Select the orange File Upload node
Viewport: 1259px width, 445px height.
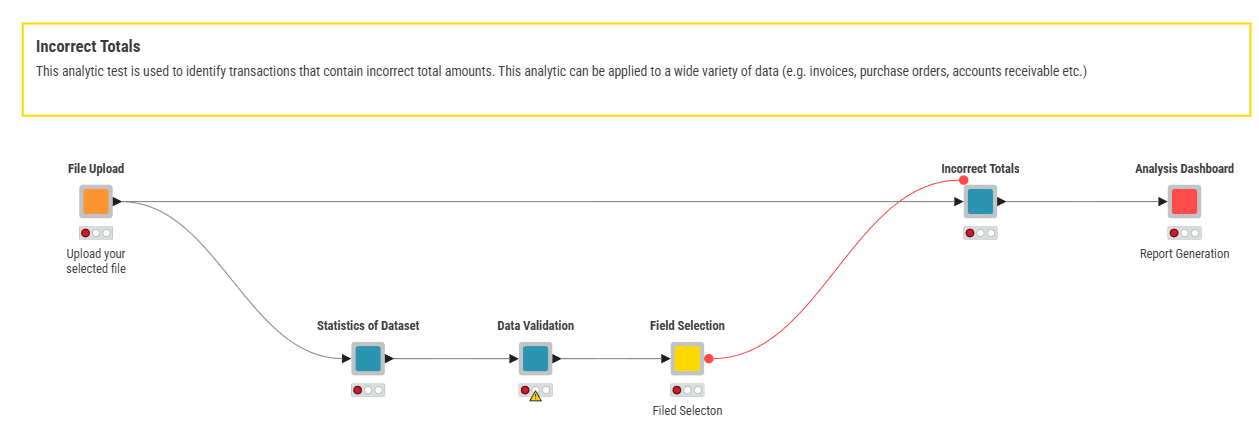95,201
